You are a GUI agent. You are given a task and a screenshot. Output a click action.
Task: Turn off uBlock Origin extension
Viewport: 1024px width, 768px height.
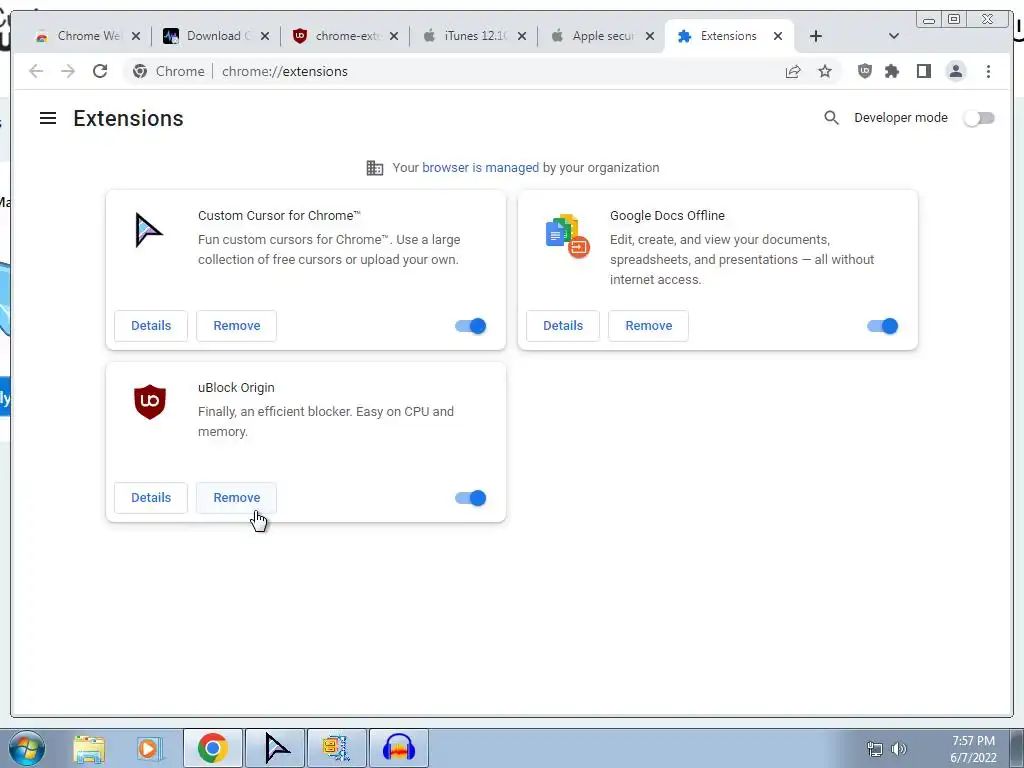click(471, 498)
